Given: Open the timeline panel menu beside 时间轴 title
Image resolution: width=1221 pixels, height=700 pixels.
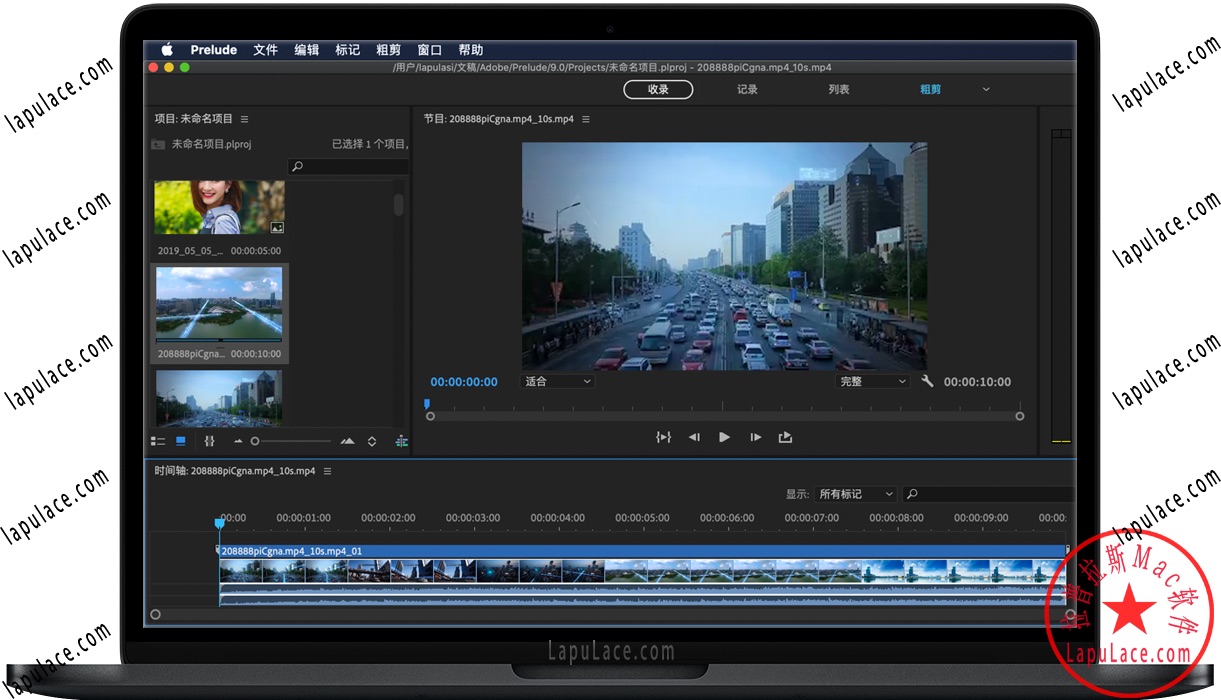Looking at the screenshot, I should point(328,470).
